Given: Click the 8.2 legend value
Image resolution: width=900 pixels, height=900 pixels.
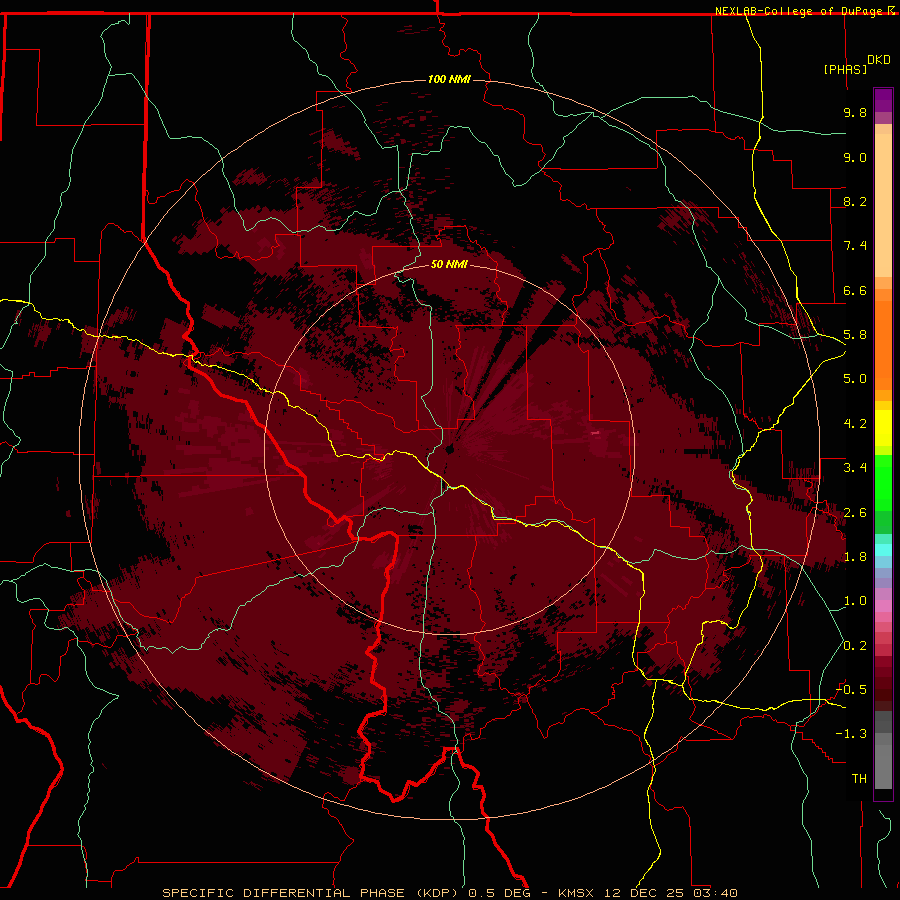Looking at the screenshot, I should (x=855, y=201).
